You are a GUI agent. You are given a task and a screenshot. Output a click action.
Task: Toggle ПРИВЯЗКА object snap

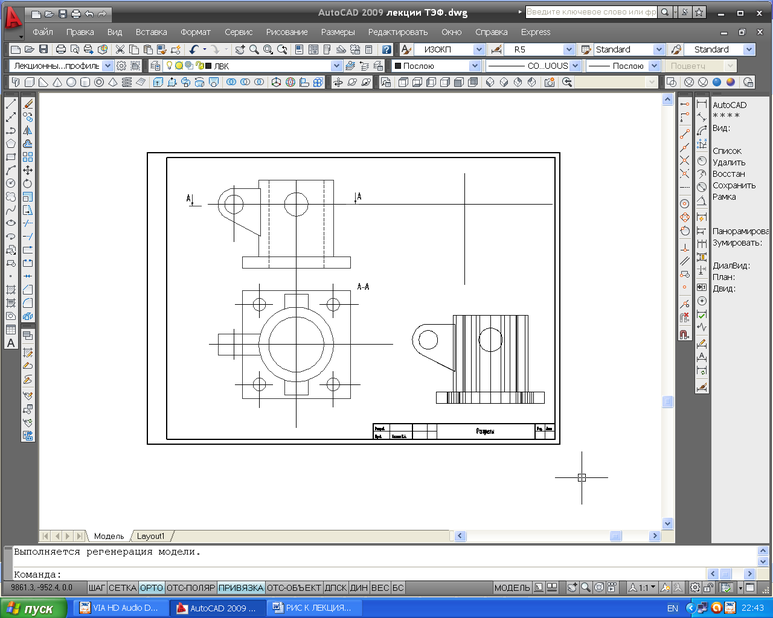coord(240,588)
